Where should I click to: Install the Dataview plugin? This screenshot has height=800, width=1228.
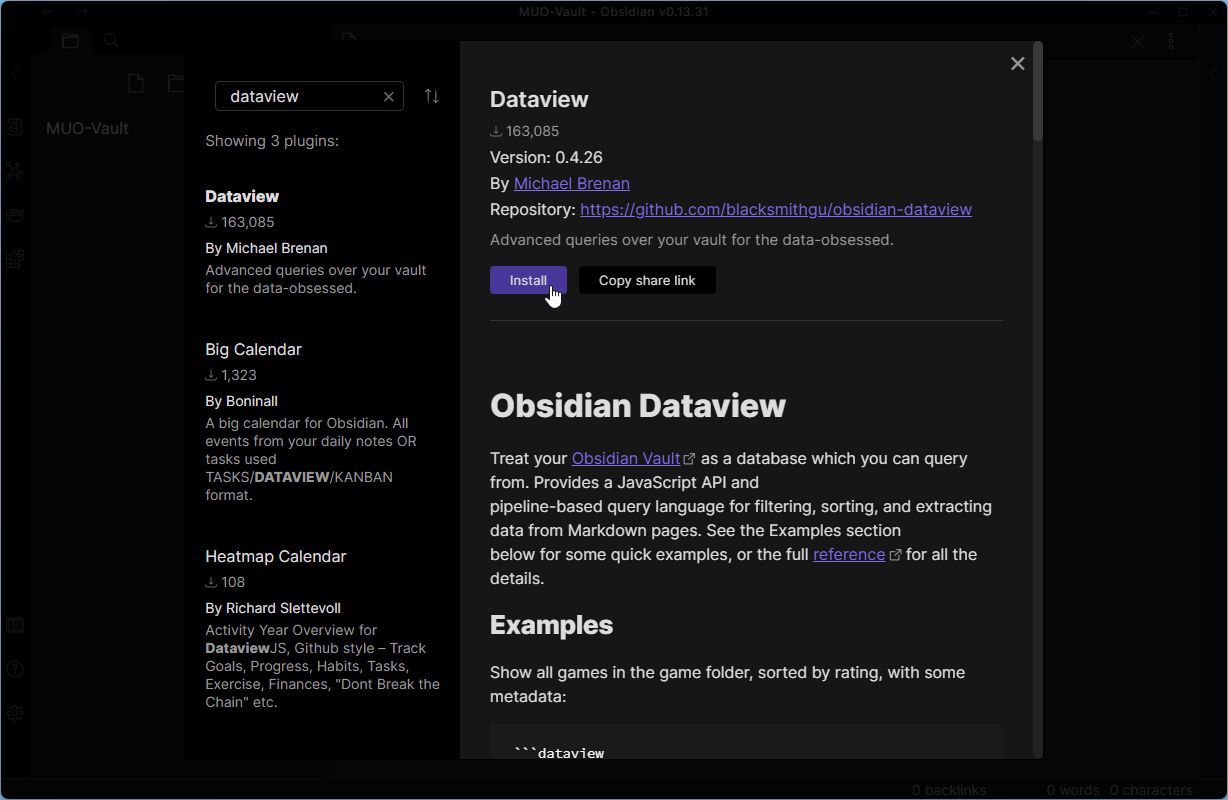coord(528,280)
